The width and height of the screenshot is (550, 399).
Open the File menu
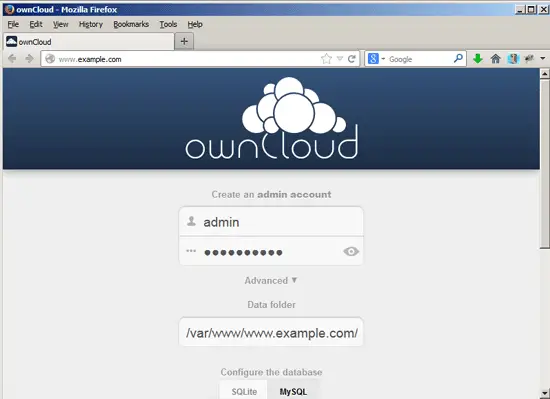click(x=13, y=24)
